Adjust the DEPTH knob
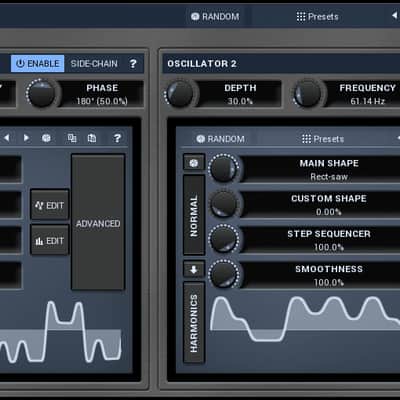400x400 pixels. click(180, 94)
